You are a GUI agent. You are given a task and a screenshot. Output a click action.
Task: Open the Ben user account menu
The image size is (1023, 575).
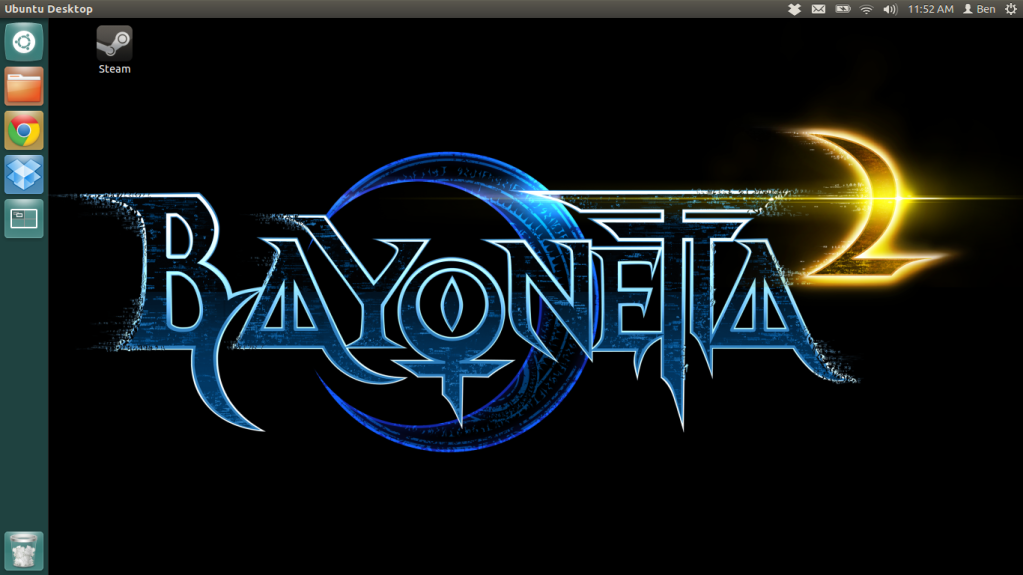pos(979,9)
